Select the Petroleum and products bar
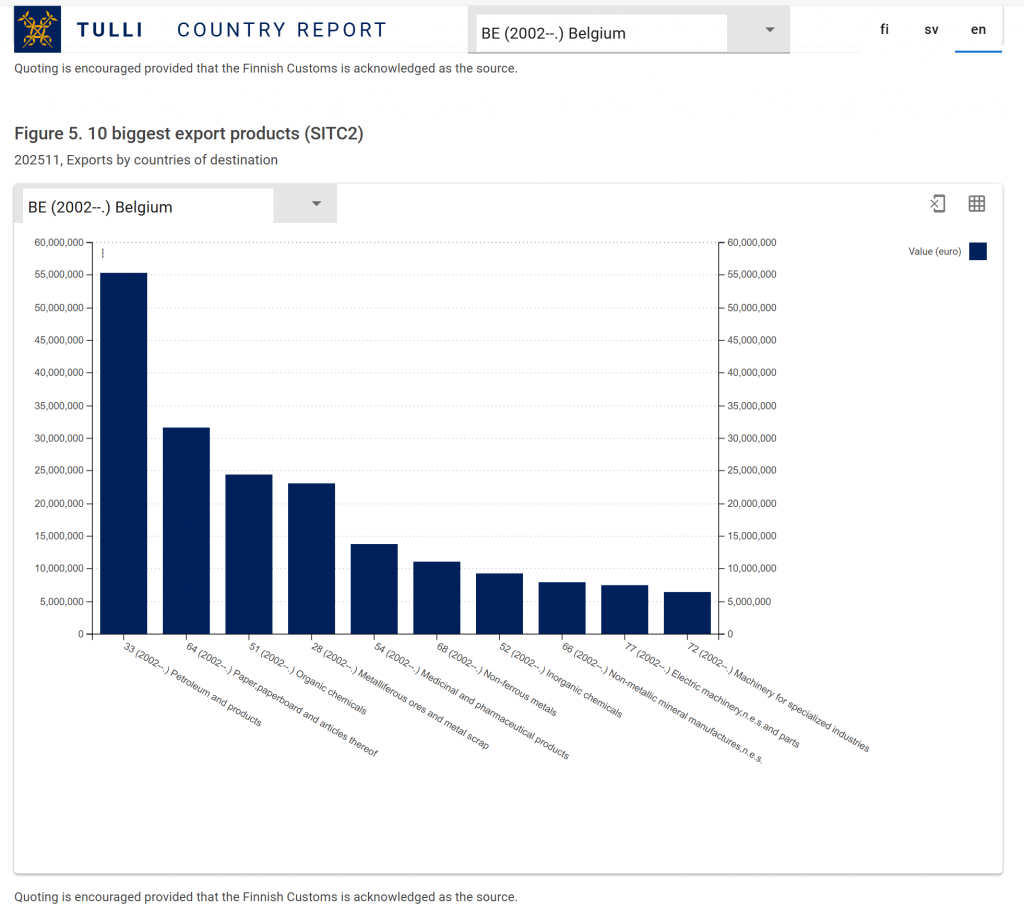 pos(123,453)
